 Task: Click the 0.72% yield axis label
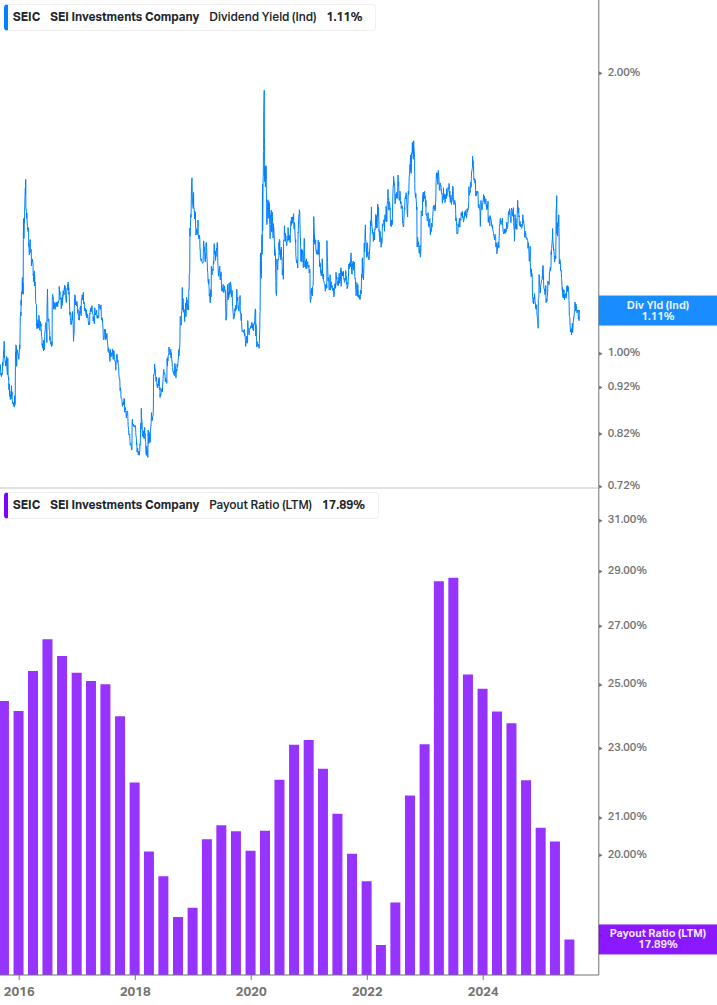(623, 485)
